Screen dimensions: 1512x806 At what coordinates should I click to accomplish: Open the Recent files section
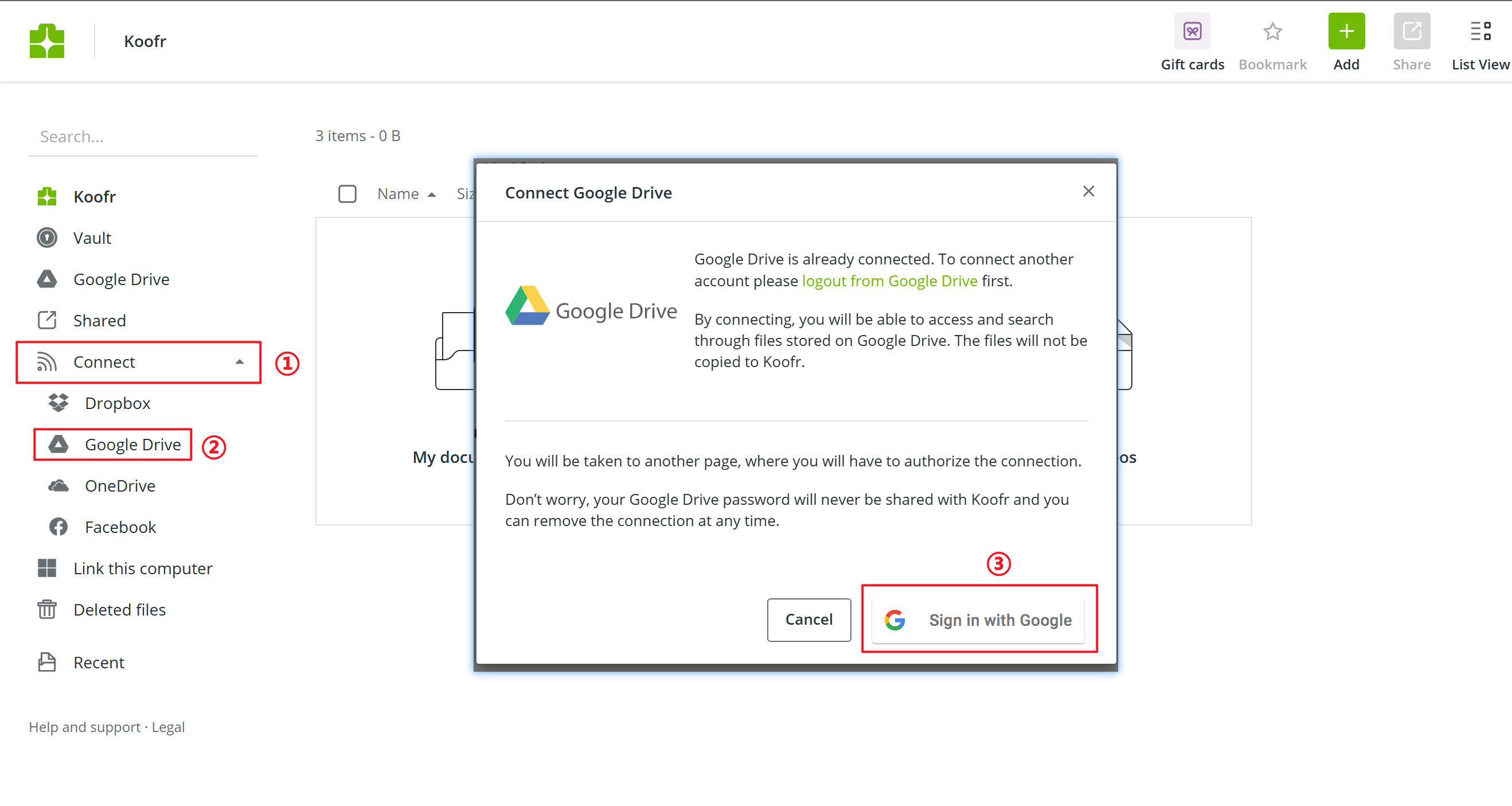point(98,662)
